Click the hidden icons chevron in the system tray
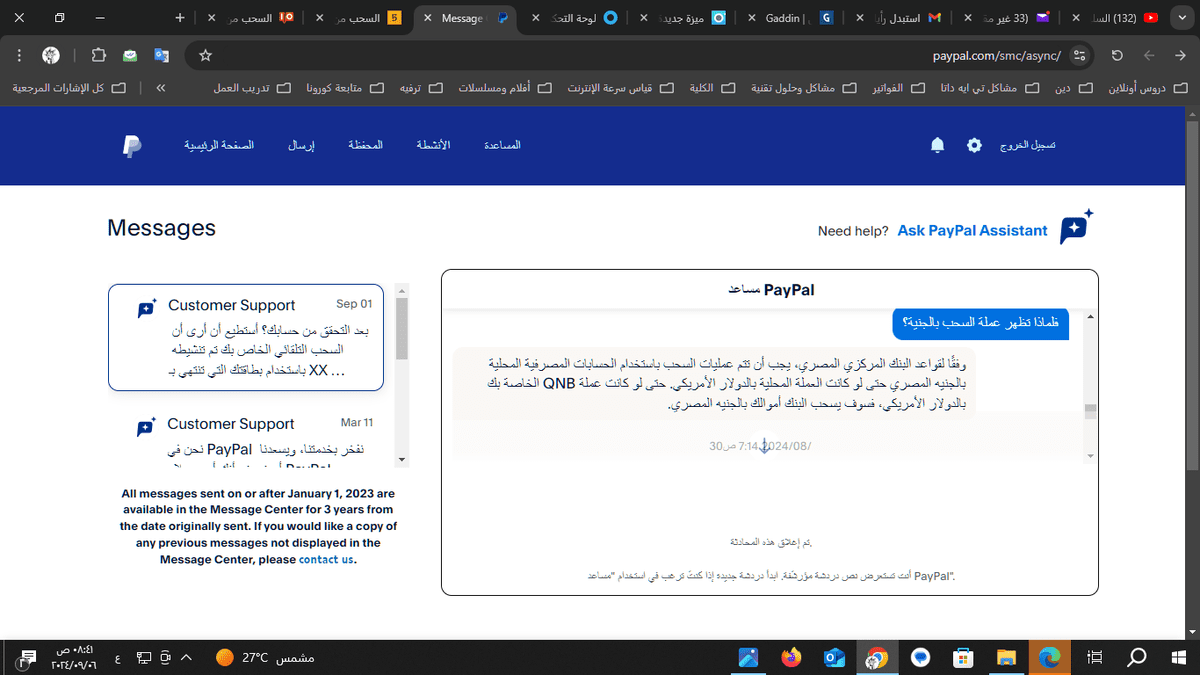The width and height of the screenshot is (1200, 675). pos(185,657)
